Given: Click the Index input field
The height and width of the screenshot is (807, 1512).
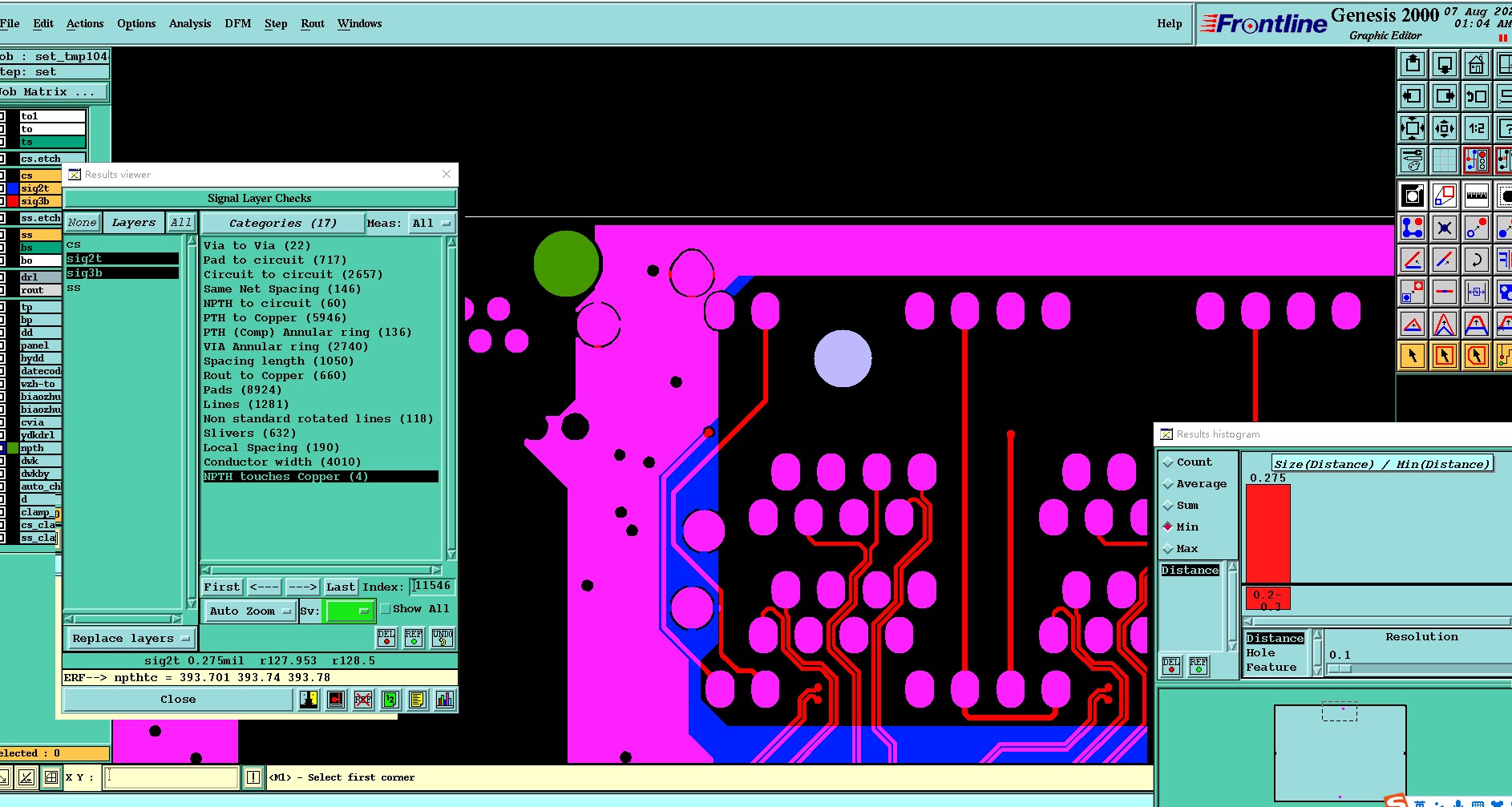Looking at the screenshot, I should tap(433, 587).
